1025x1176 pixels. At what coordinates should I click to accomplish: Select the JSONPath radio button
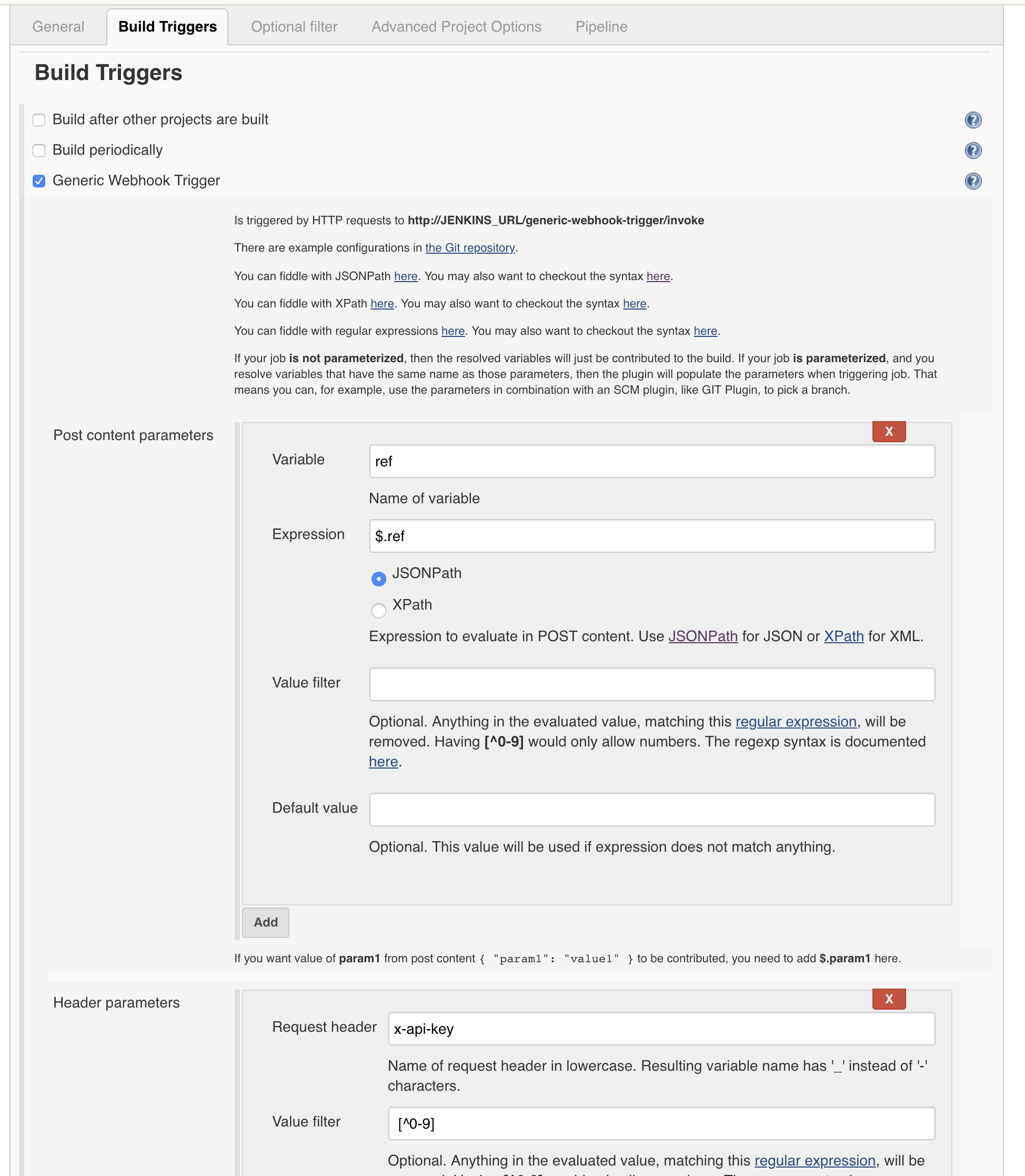(x=378, y=579)
